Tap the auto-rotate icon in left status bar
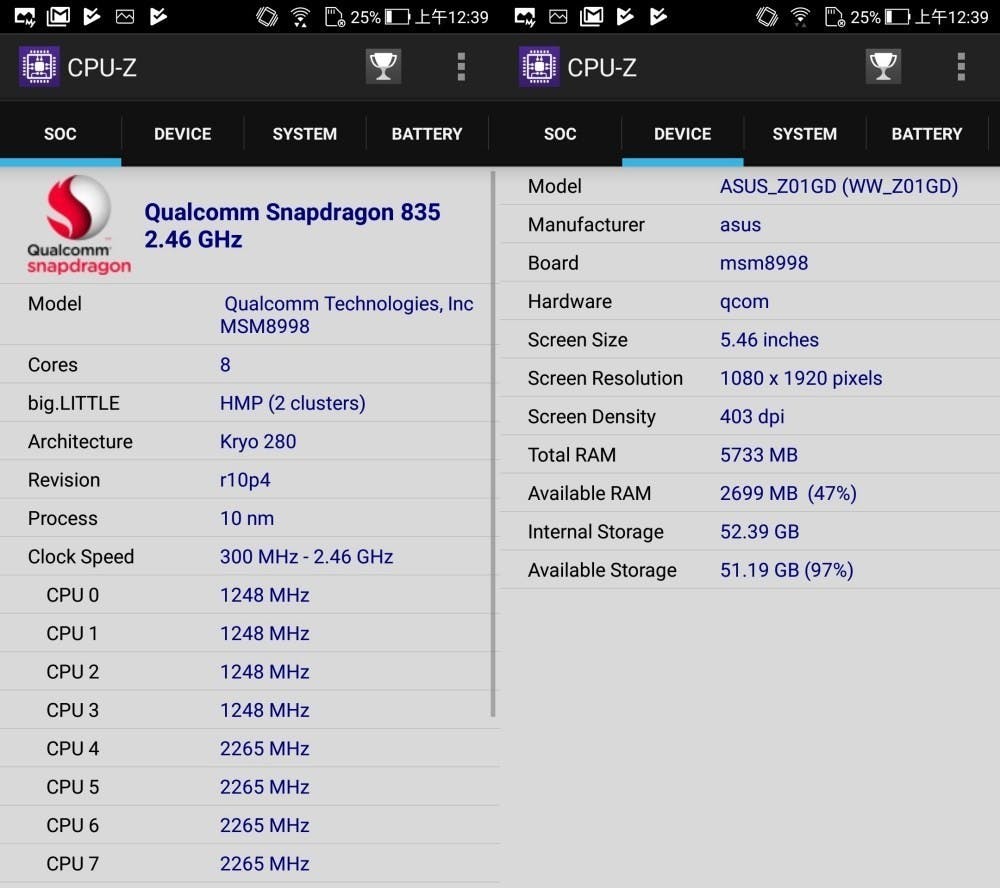The width and height of the screenshot is (1000, 888). coord(267,16)
